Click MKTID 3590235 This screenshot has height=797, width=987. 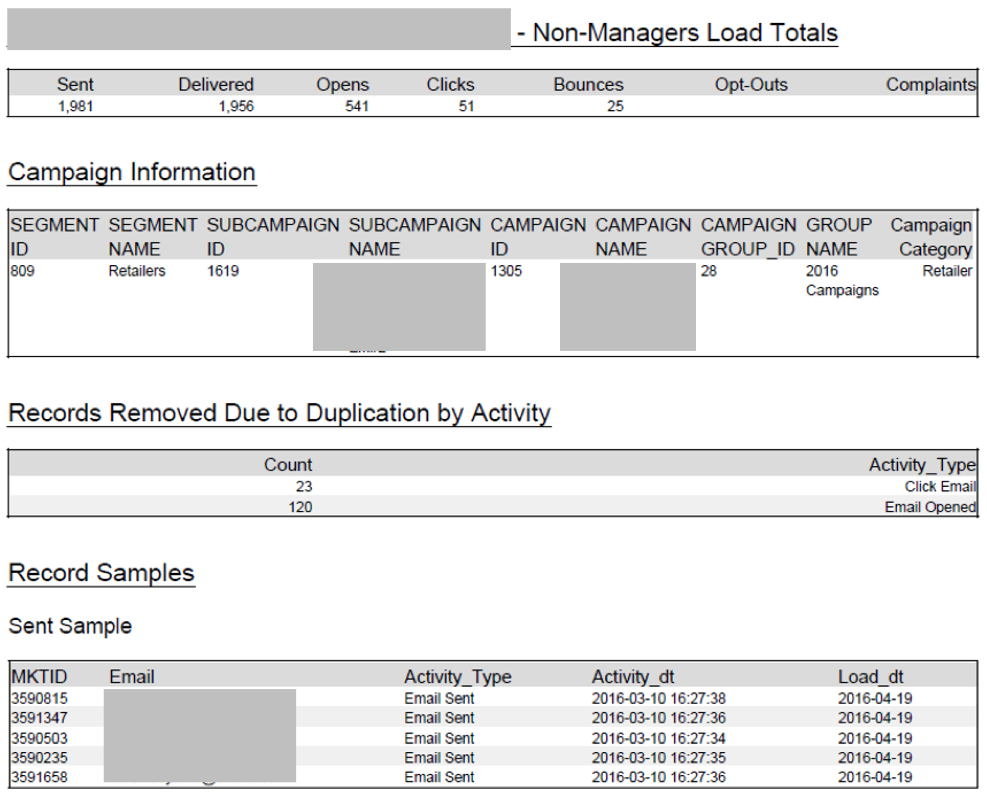[x=39, y=758]
